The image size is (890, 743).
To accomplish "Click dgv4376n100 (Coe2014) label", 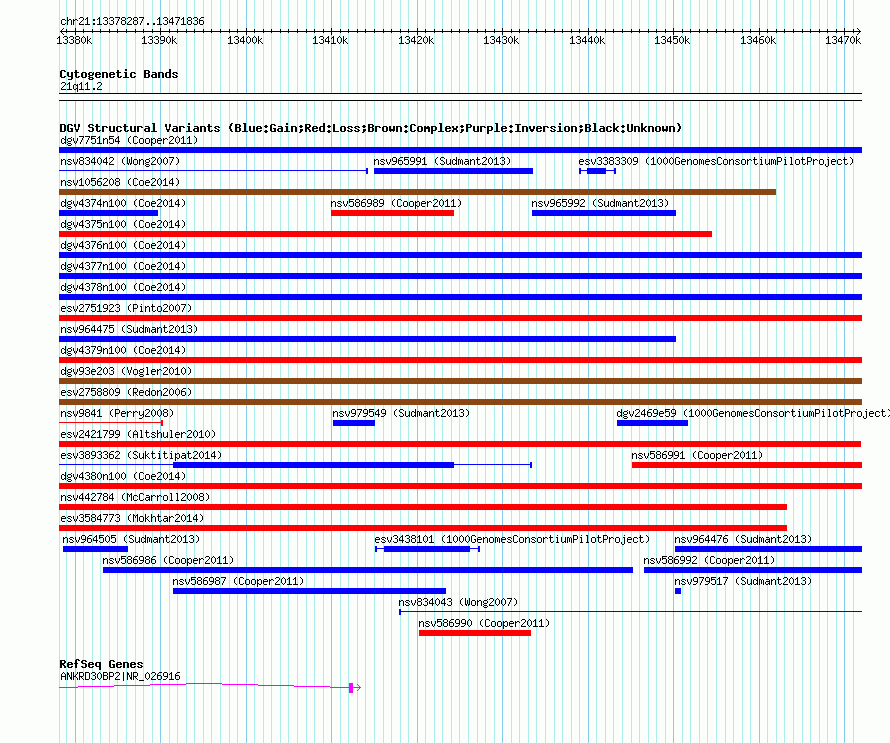I will click(x=123, y=245).
